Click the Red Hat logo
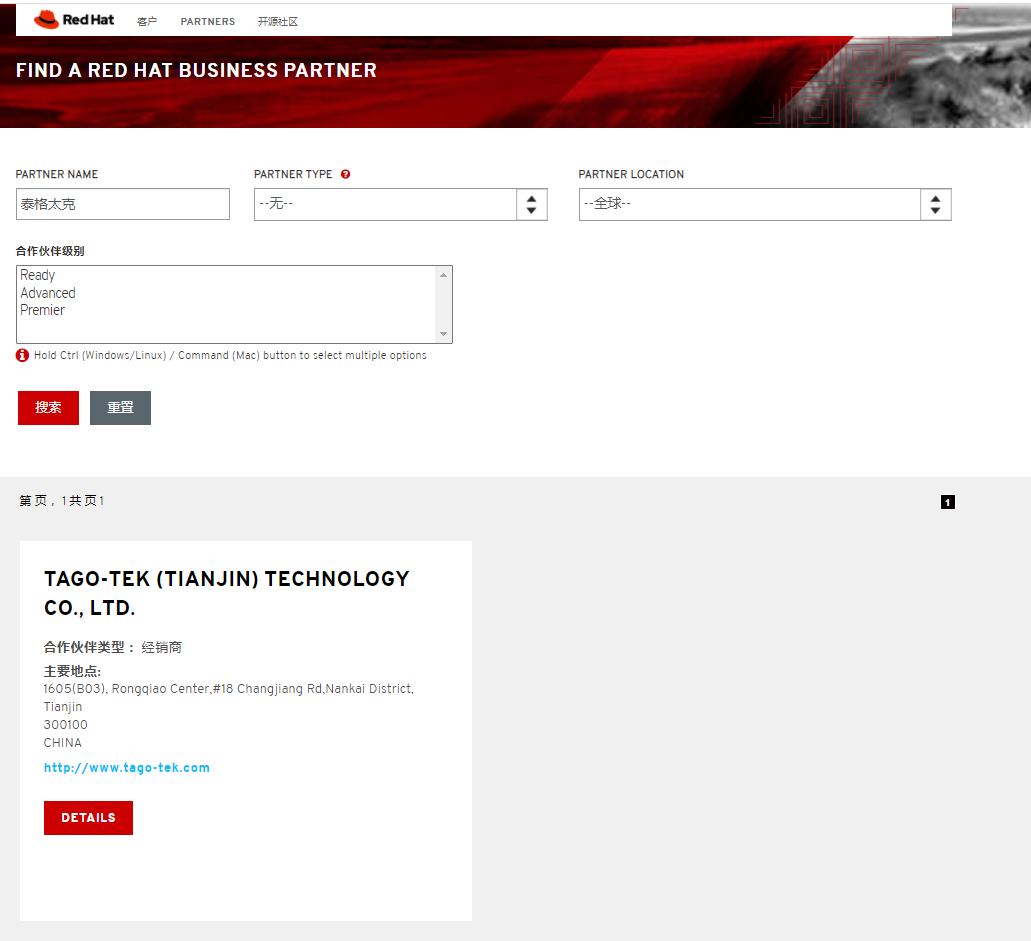This screenshot has width=1031, height=941. (x=74, y=20)
